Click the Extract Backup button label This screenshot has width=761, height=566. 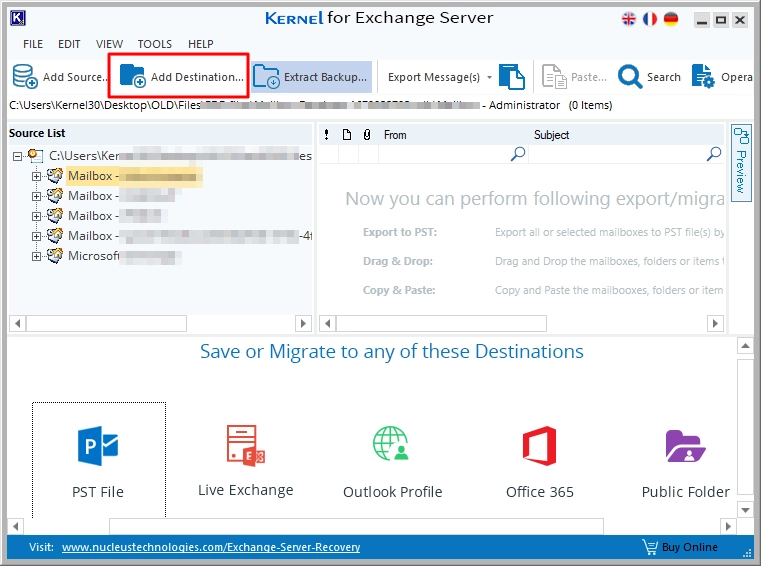325,77
